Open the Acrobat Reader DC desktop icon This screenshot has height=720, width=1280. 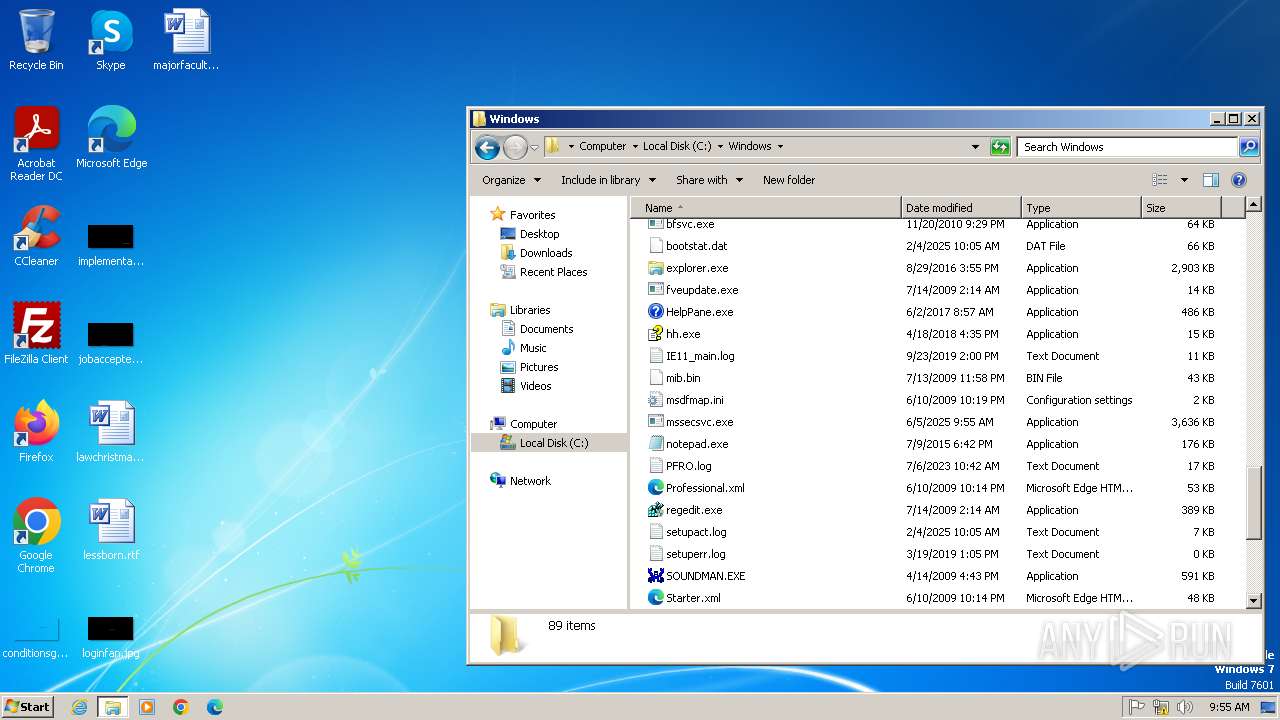coord(36,144)
